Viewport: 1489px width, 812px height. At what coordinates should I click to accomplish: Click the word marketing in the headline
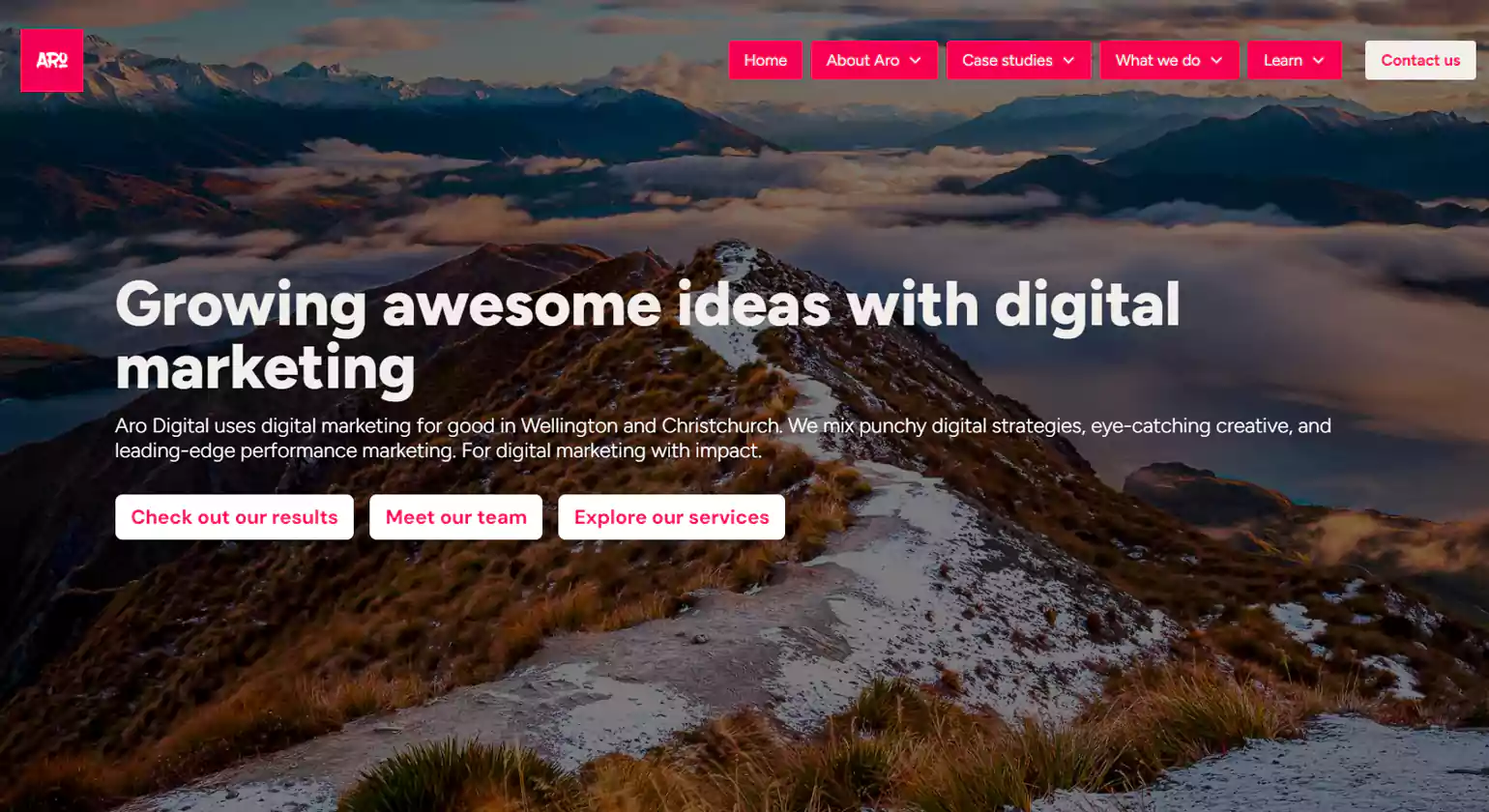point(265,369)
